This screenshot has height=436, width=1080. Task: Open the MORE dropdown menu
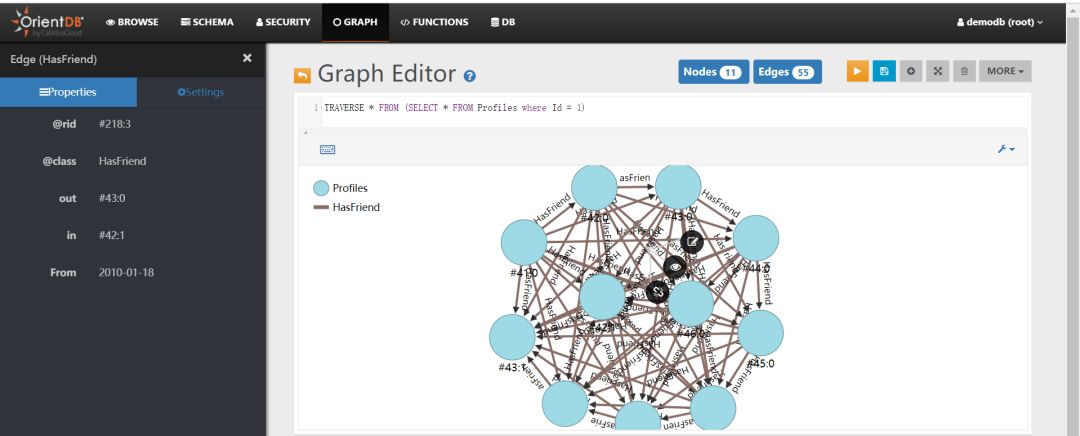pyautogui.click(x=1003, y=72)
